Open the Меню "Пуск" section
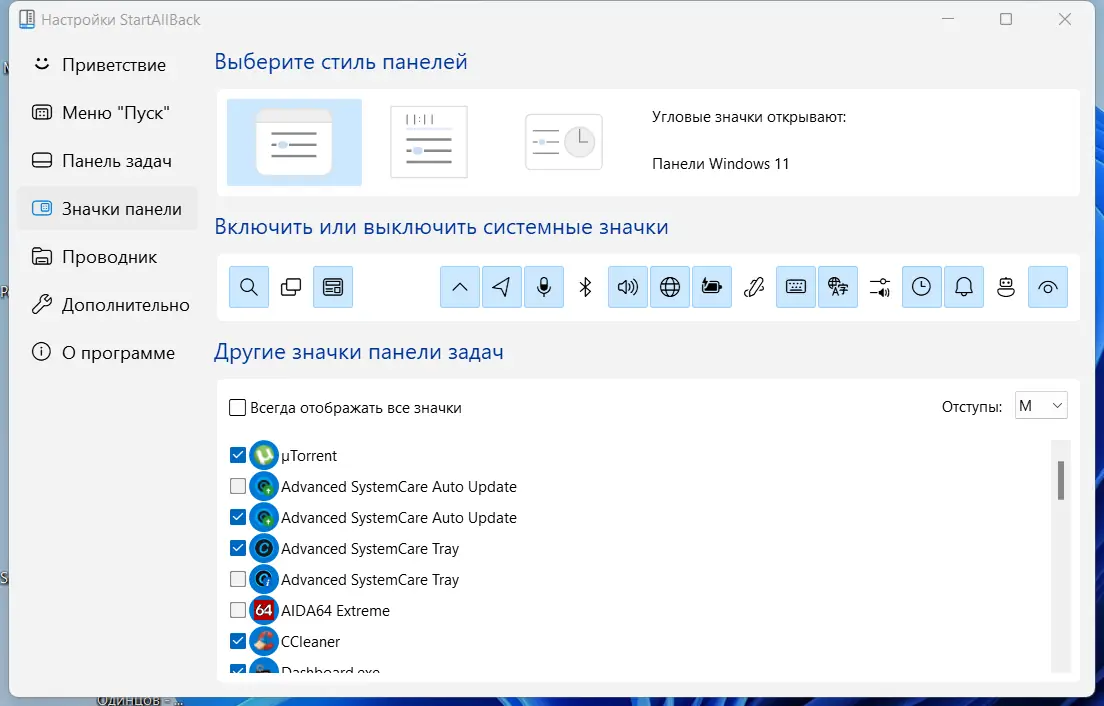 point(107,113)
